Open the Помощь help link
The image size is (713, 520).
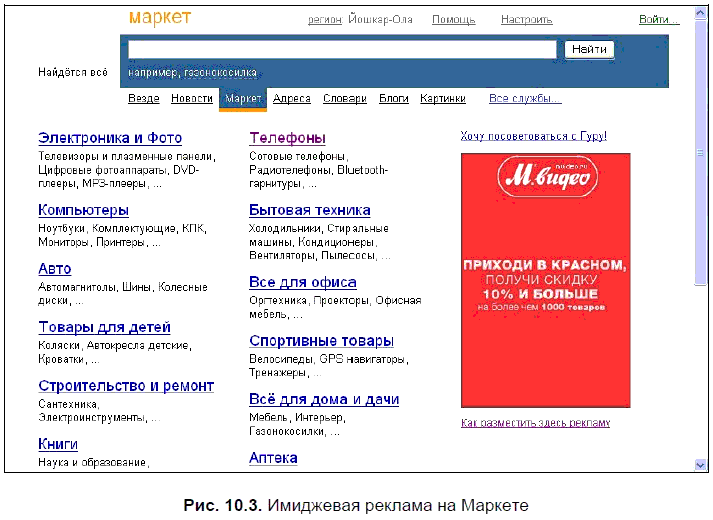pos(453,19)
